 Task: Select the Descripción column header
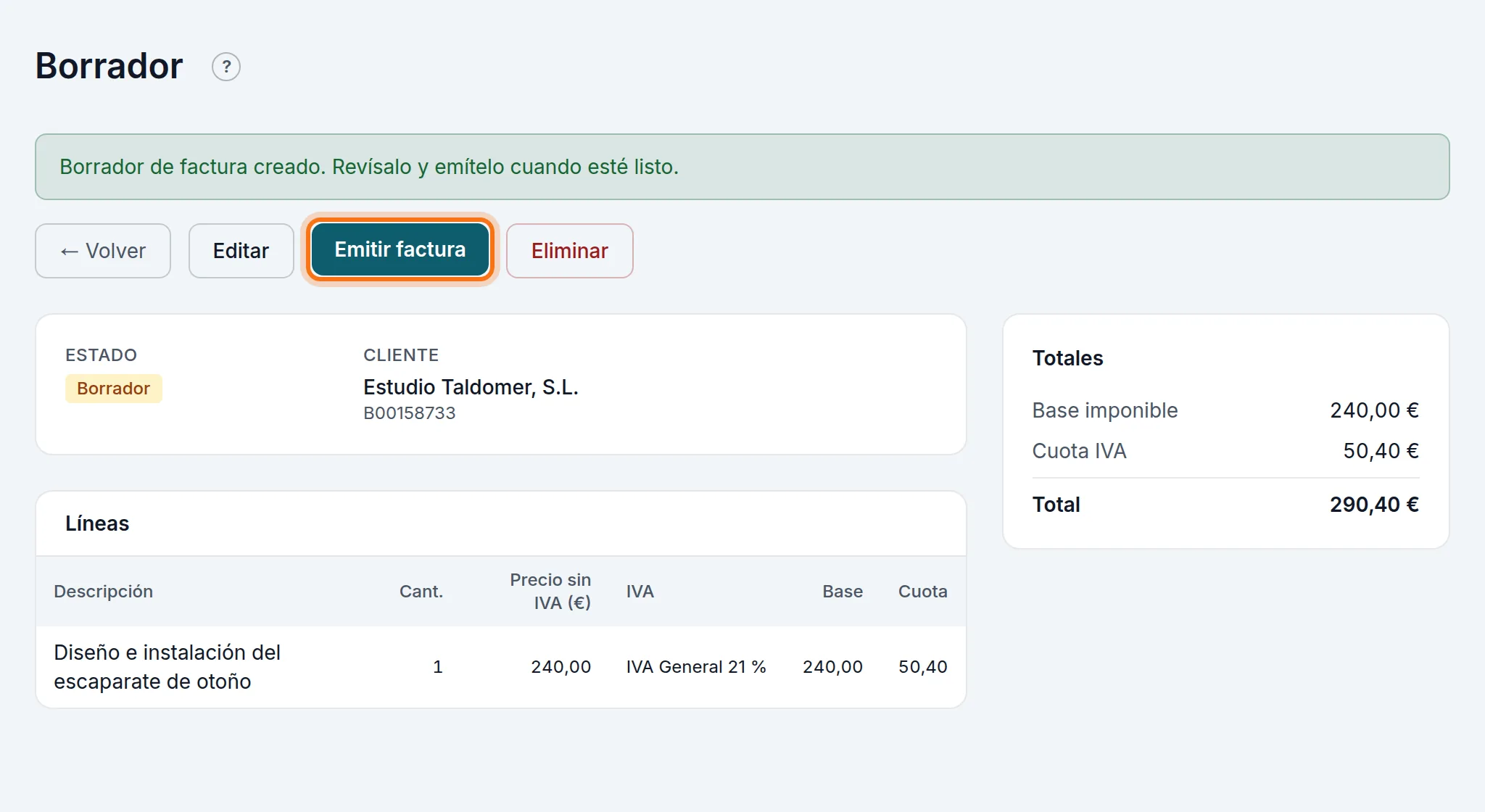tap(104, 592)
